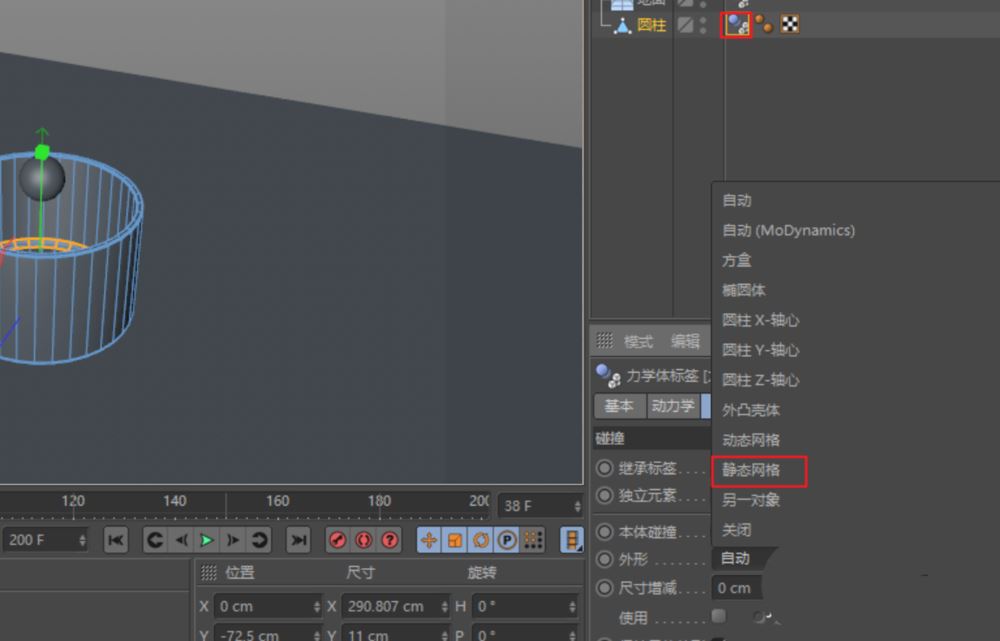Choose 圆柱 Y-轴心 option
This screenshot has height=641, width=1000.
760,350
